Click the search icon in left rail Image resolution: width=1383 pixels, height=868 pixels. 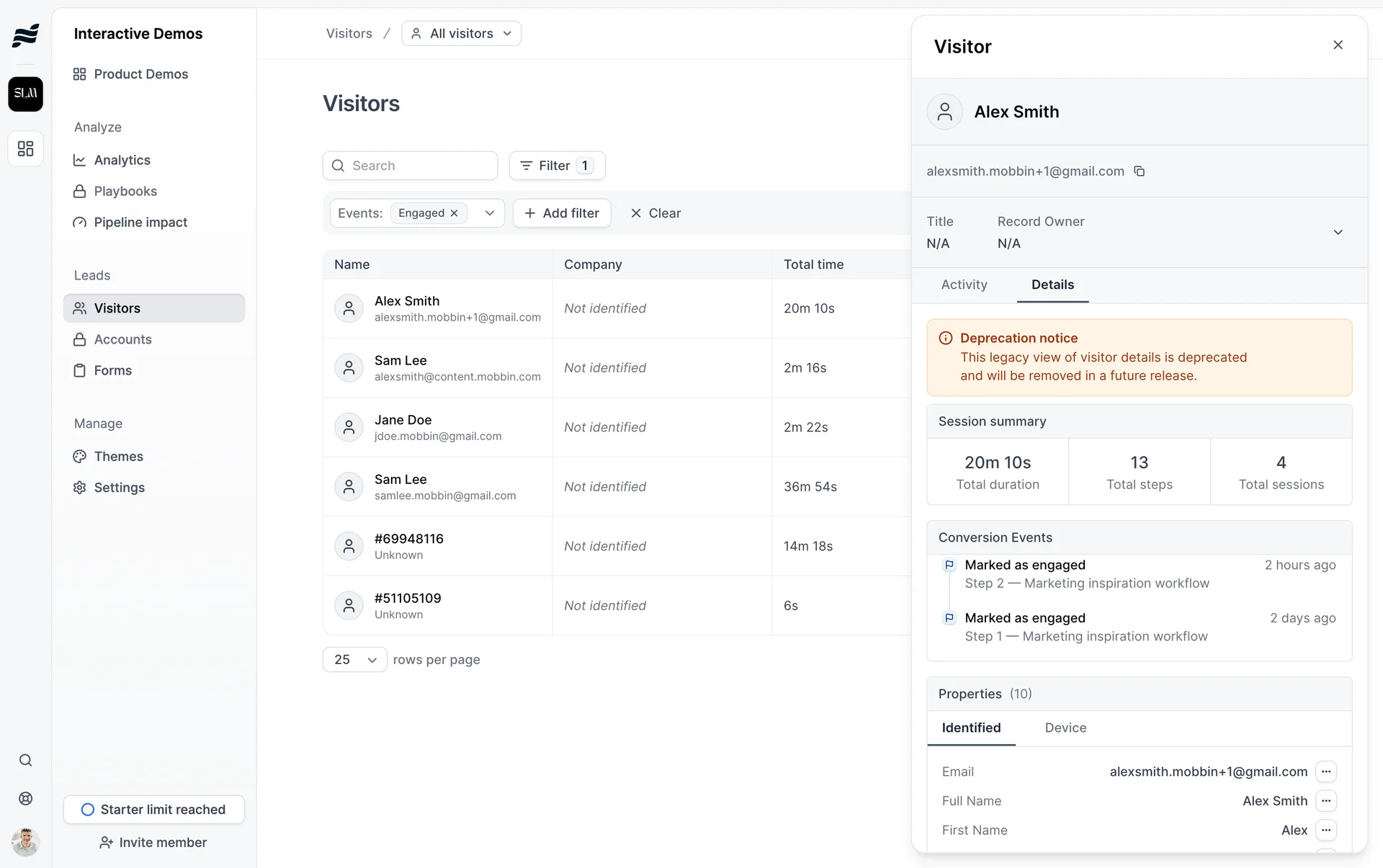click(x=25, y=761)
